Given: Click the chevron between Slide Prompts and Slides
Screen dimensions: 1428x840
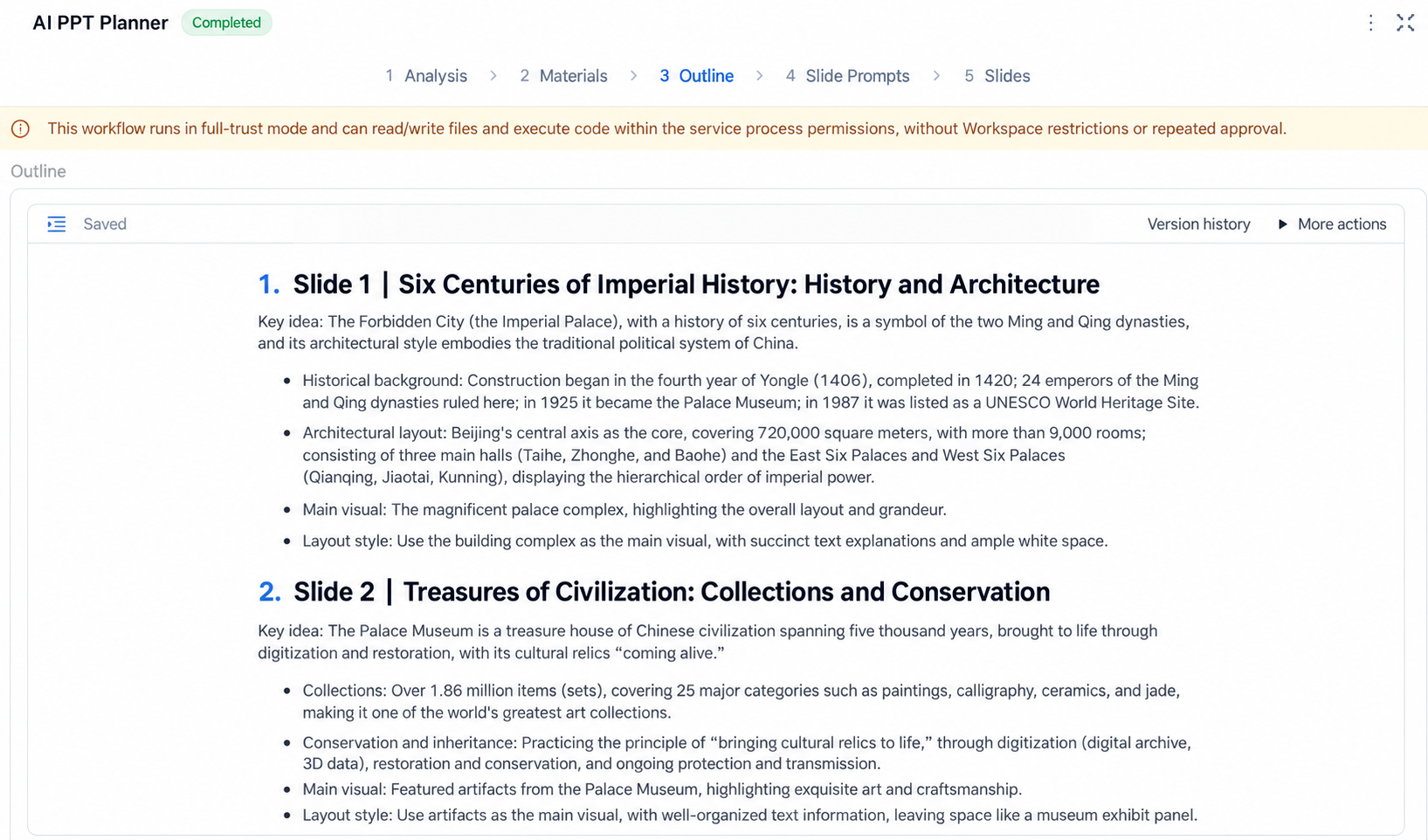Looking at the screenshot, I should (936, 76).
